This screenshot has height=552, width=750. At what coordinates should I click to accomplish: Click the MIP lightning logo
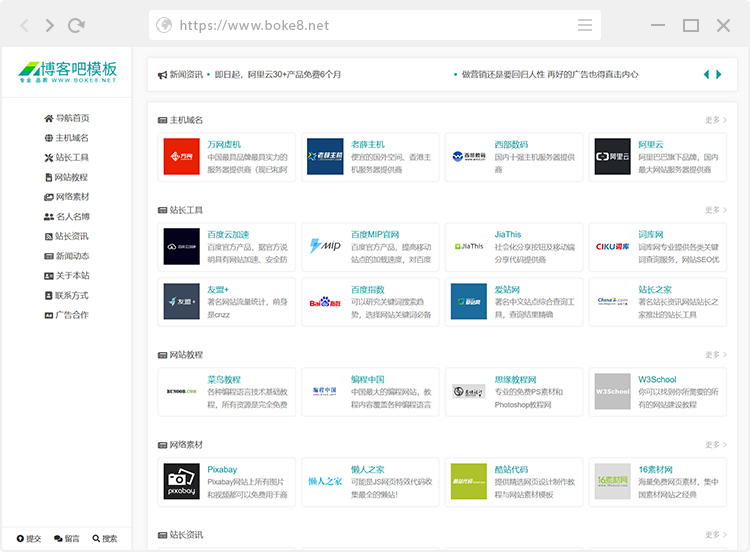[x=325, y=246]
